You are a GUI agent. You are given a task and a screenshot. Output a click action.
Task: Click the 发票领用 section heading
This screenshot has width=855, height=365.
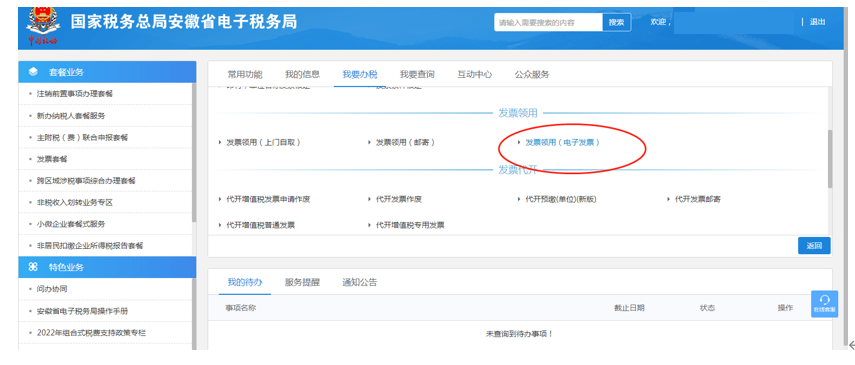(518, 113)
